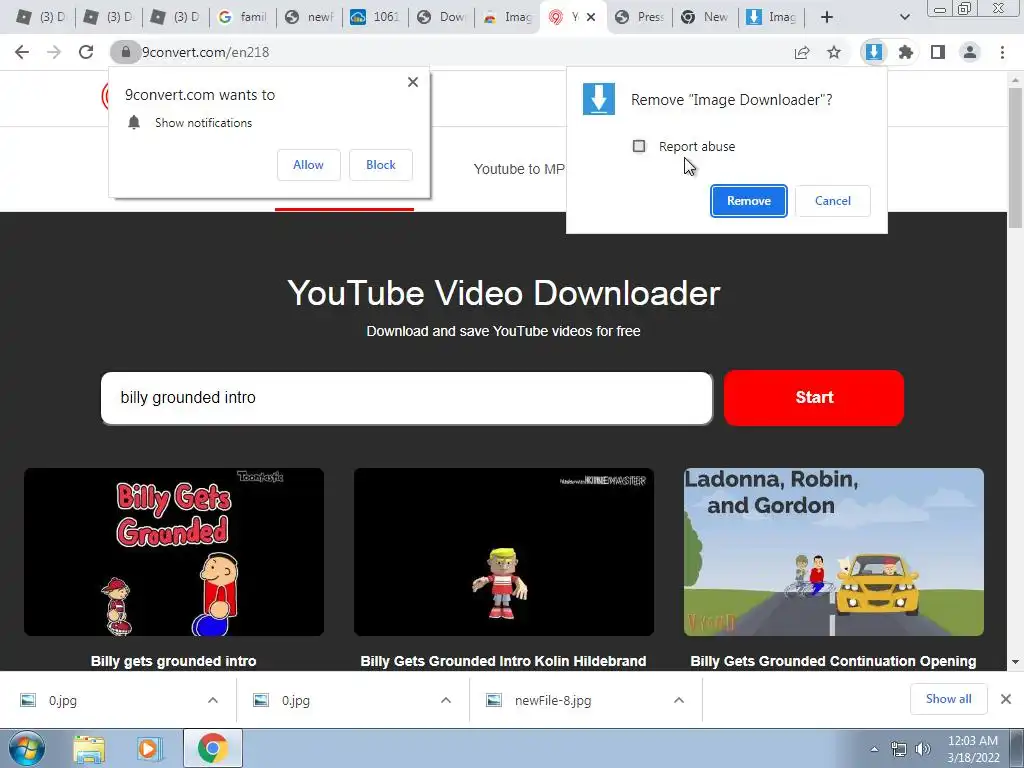Check the Report abuse checkbox
Viewport: 1024px width, 768px height.
tap(639, 146)
